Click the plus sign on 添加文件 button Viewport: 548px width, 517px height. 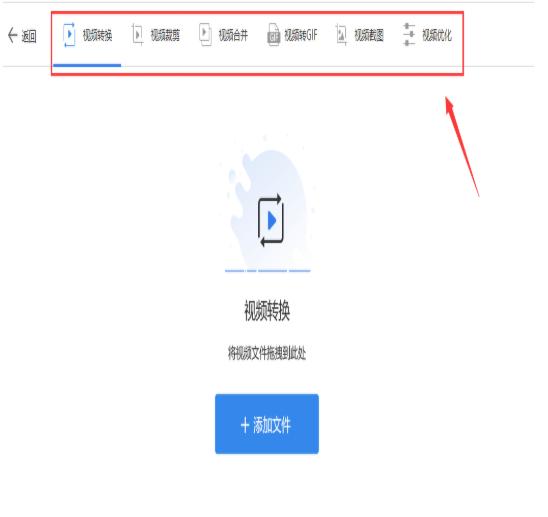coord(245,425)
